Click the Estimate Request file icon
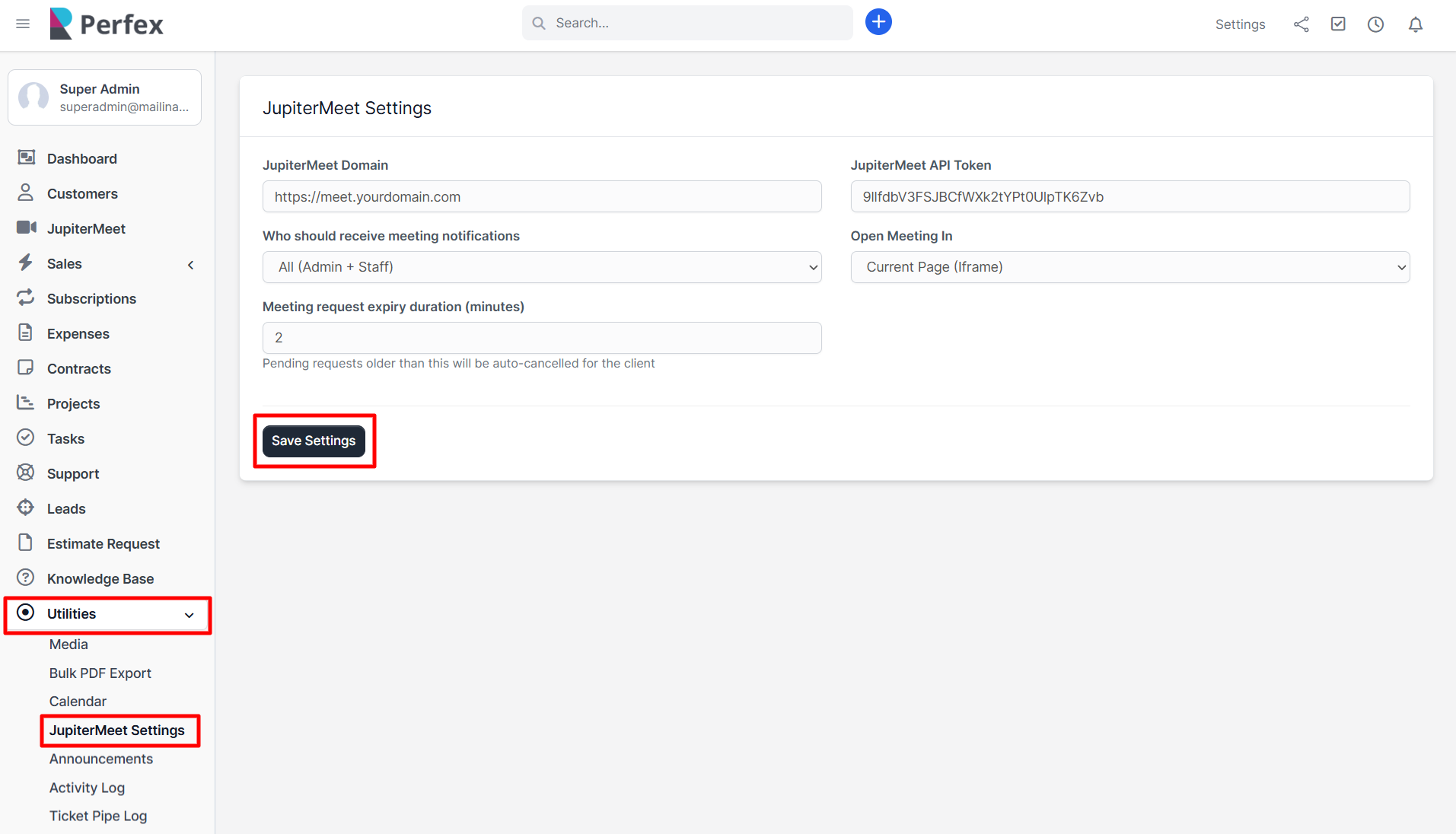This screenshot has height=834, width=1456. coord(26,543)
